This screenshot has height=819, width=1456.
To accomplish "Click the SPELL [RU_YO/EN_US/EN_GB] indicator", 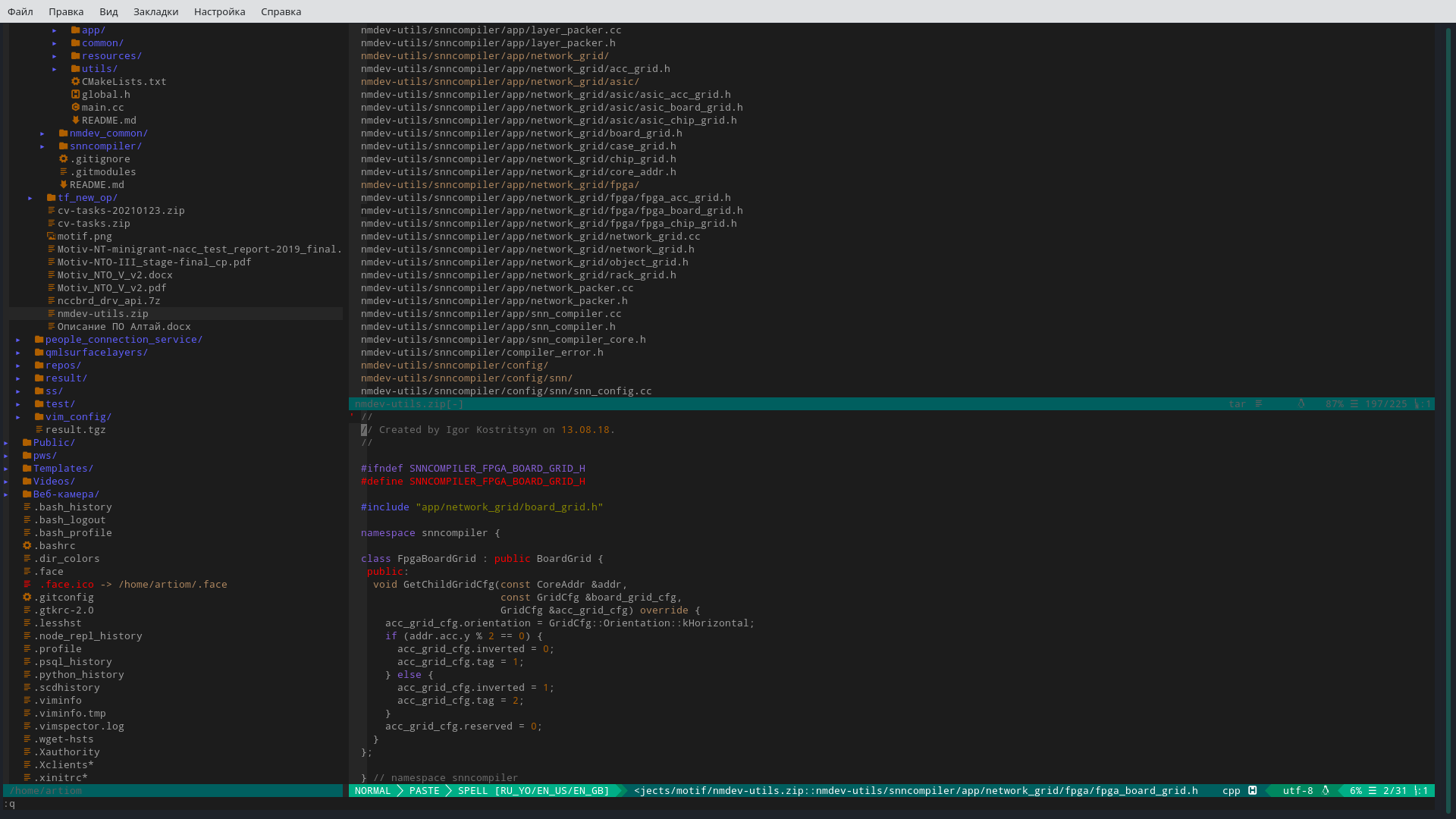I will click(534, 791).
